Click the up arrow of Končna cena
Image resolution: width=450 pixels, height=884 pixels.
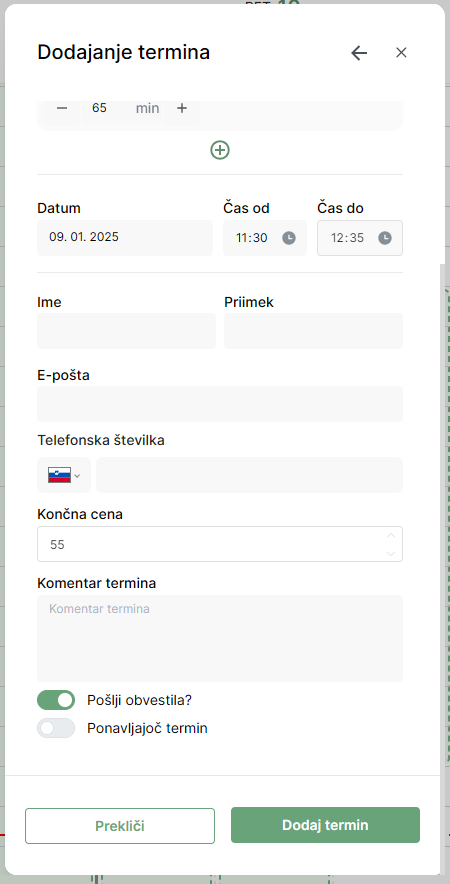coord(391,535)
